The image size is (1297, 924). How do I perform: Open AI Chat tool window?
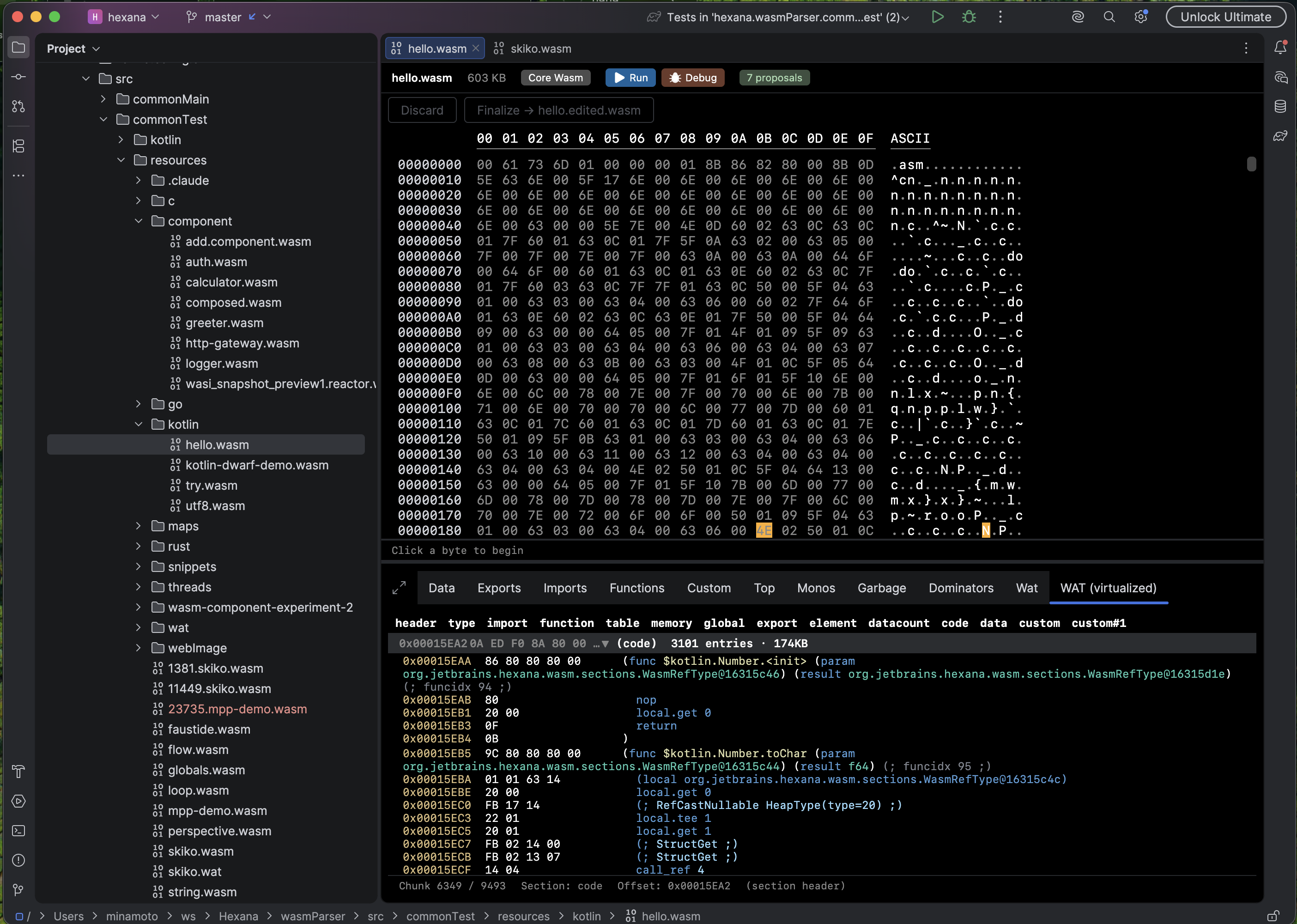[1280, 77]
